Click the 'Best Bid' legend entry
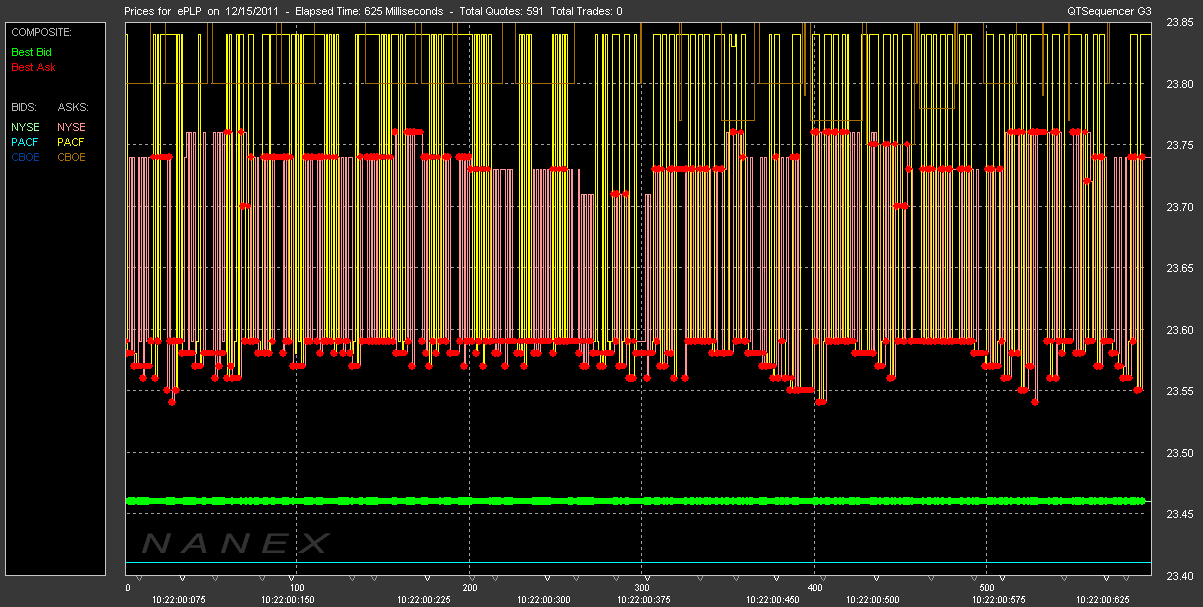This screenshot has width=1203, height=607. point(31,50)
